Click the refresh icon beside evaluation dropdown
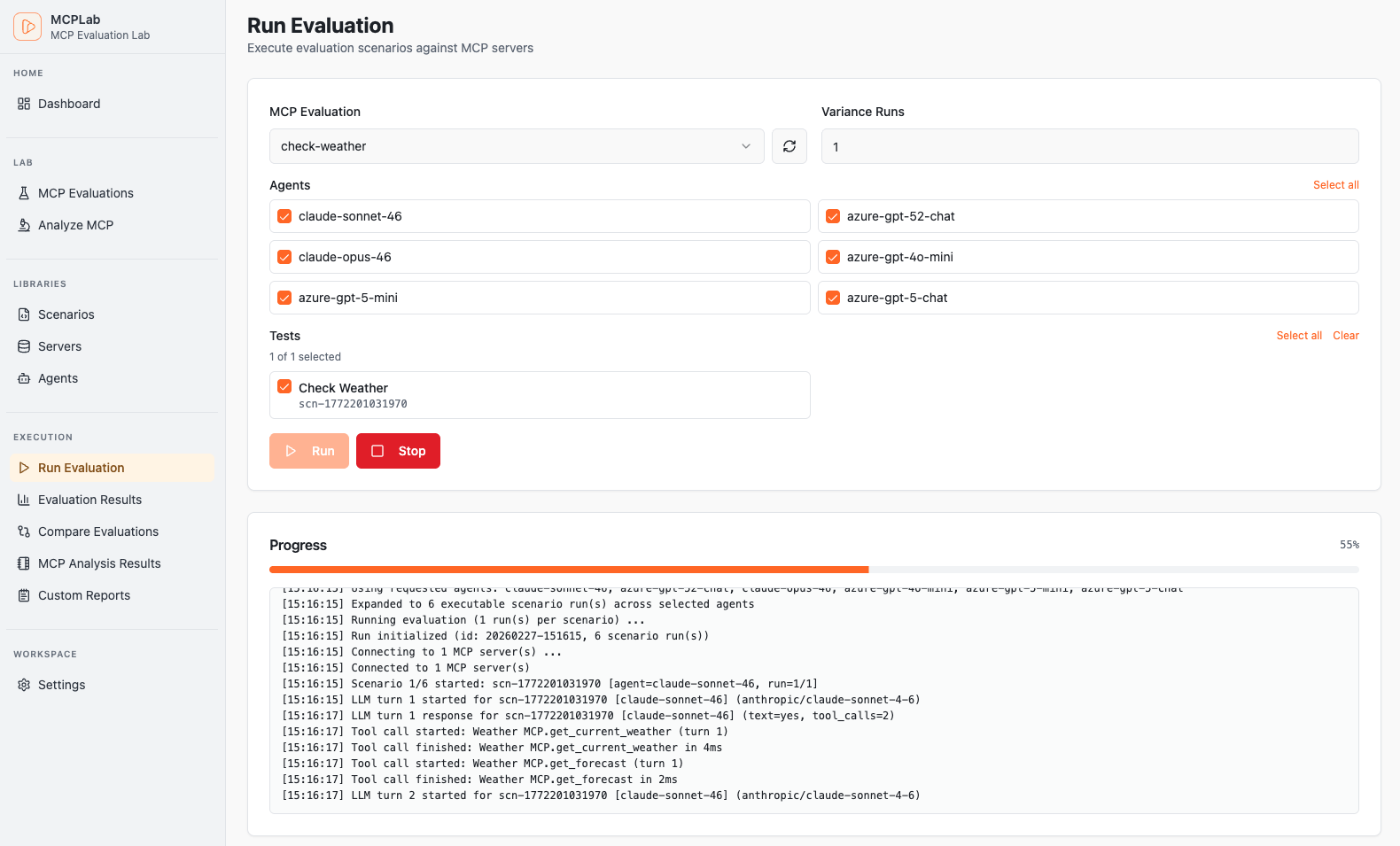1400x846 pixels. coord(789,146)
